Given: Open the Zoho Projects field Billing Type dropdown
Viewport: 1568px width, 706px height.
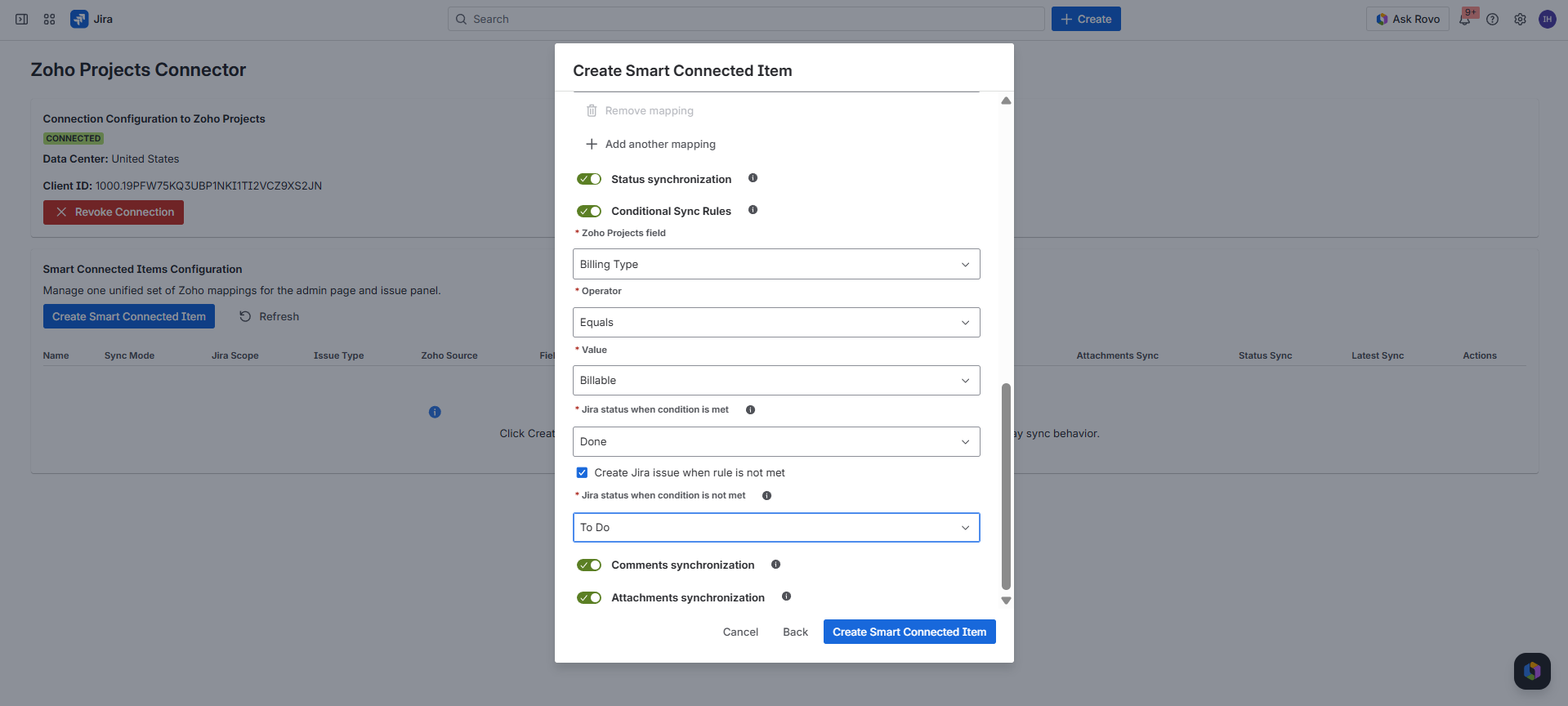Looking at the screenshot, I should 776,264.
